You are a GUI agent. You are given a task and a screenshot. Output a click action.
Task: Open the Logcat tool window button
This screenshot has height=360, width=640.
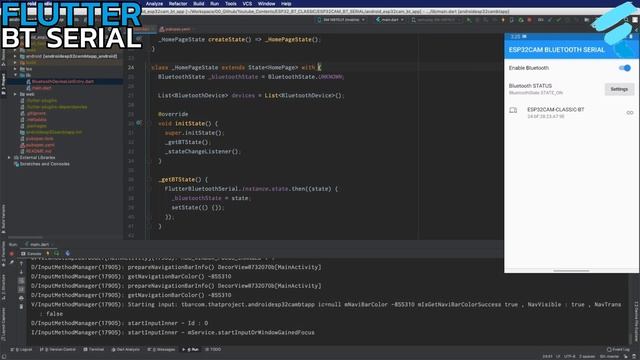click(22, 350)
